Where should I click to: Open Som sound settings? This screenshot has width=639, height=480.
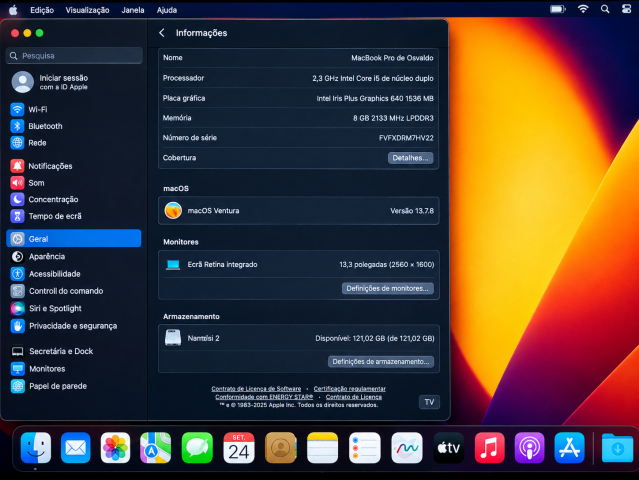(x=74, y=183)
